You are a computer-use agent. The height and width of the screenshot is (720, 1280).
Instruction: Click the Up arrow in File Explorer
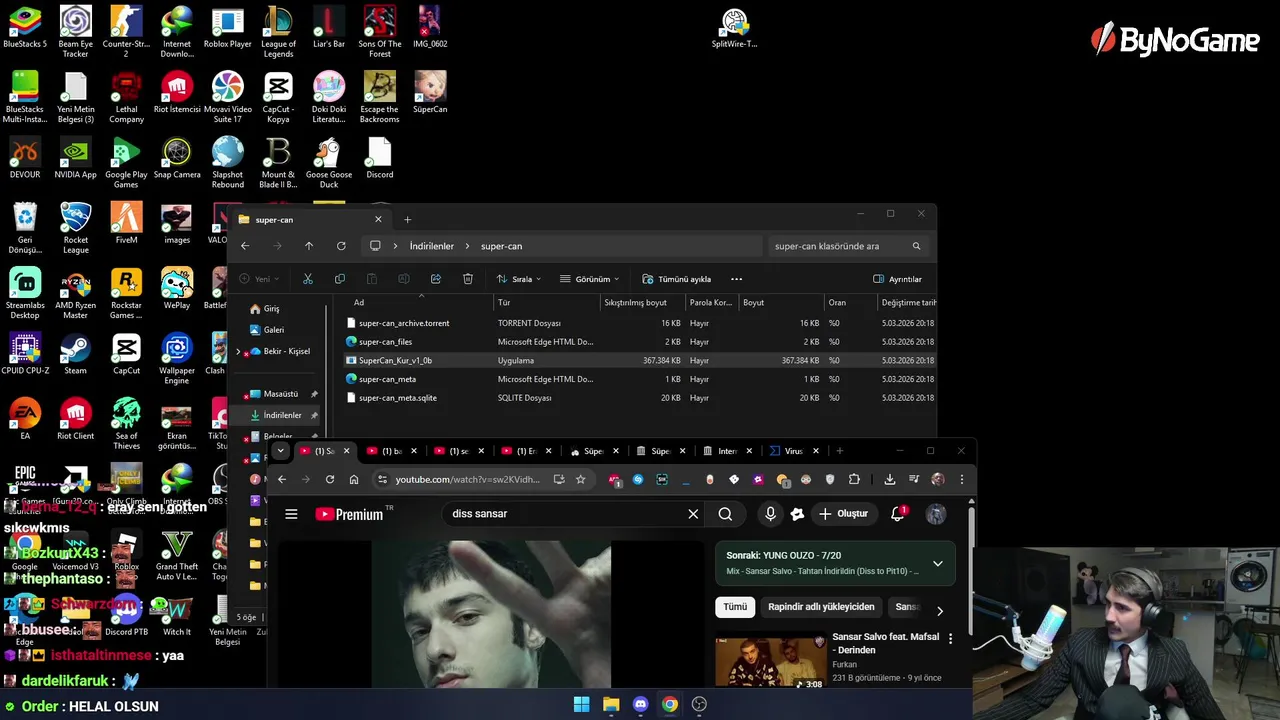pos(309,246)
